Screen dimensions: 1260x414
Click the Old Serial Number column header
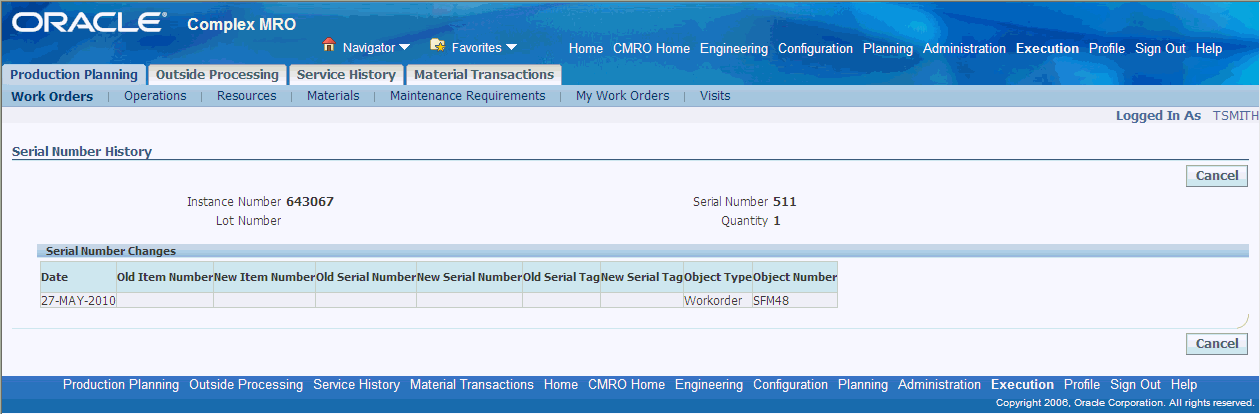click(x=366, y=277)
